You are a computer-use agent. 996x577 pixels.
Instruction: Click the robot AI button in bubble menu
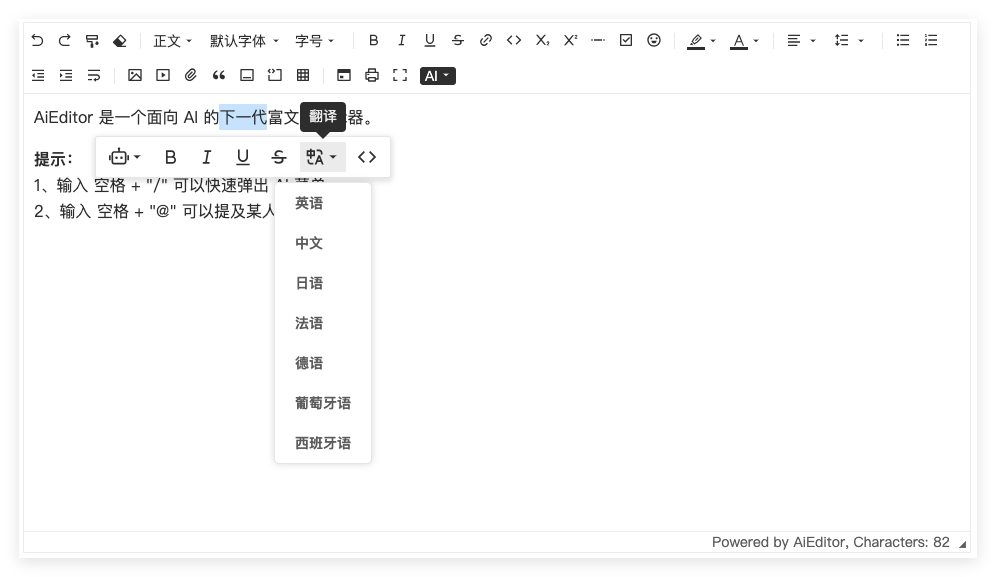(x=124, y=157)
